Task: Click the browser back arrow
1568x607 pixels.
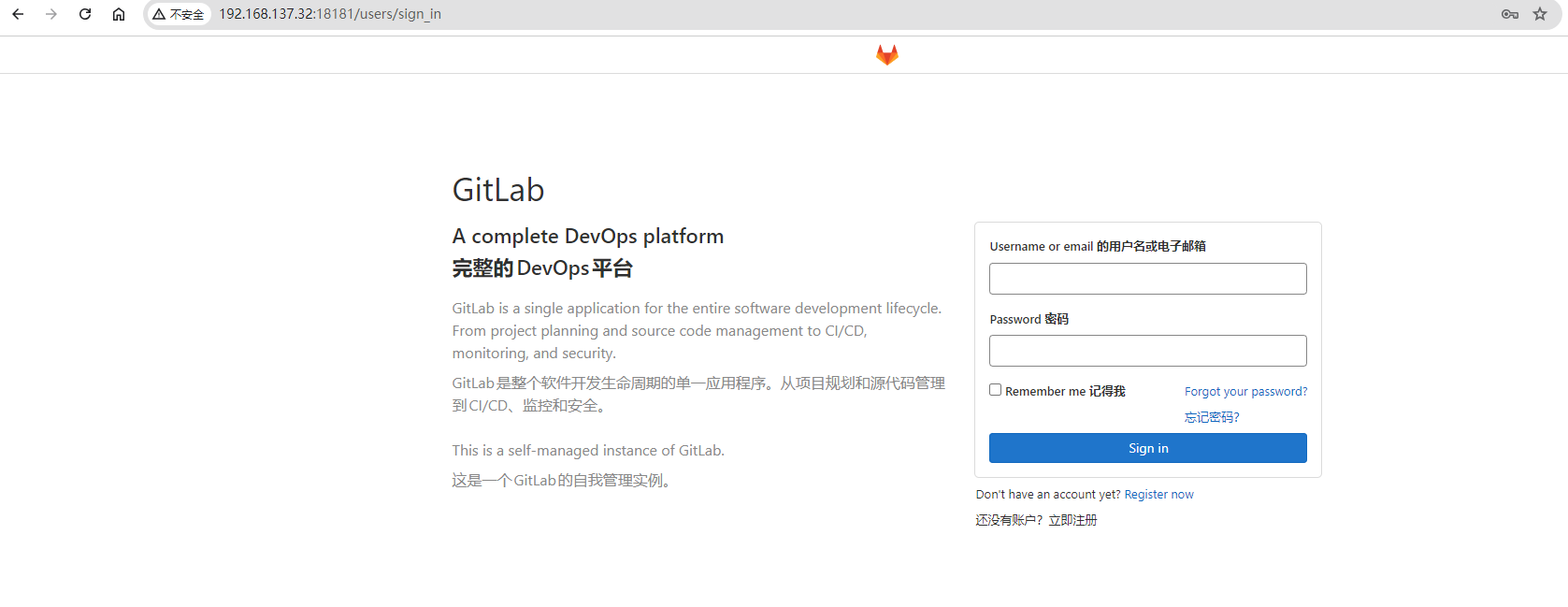Action: point(18,14)
